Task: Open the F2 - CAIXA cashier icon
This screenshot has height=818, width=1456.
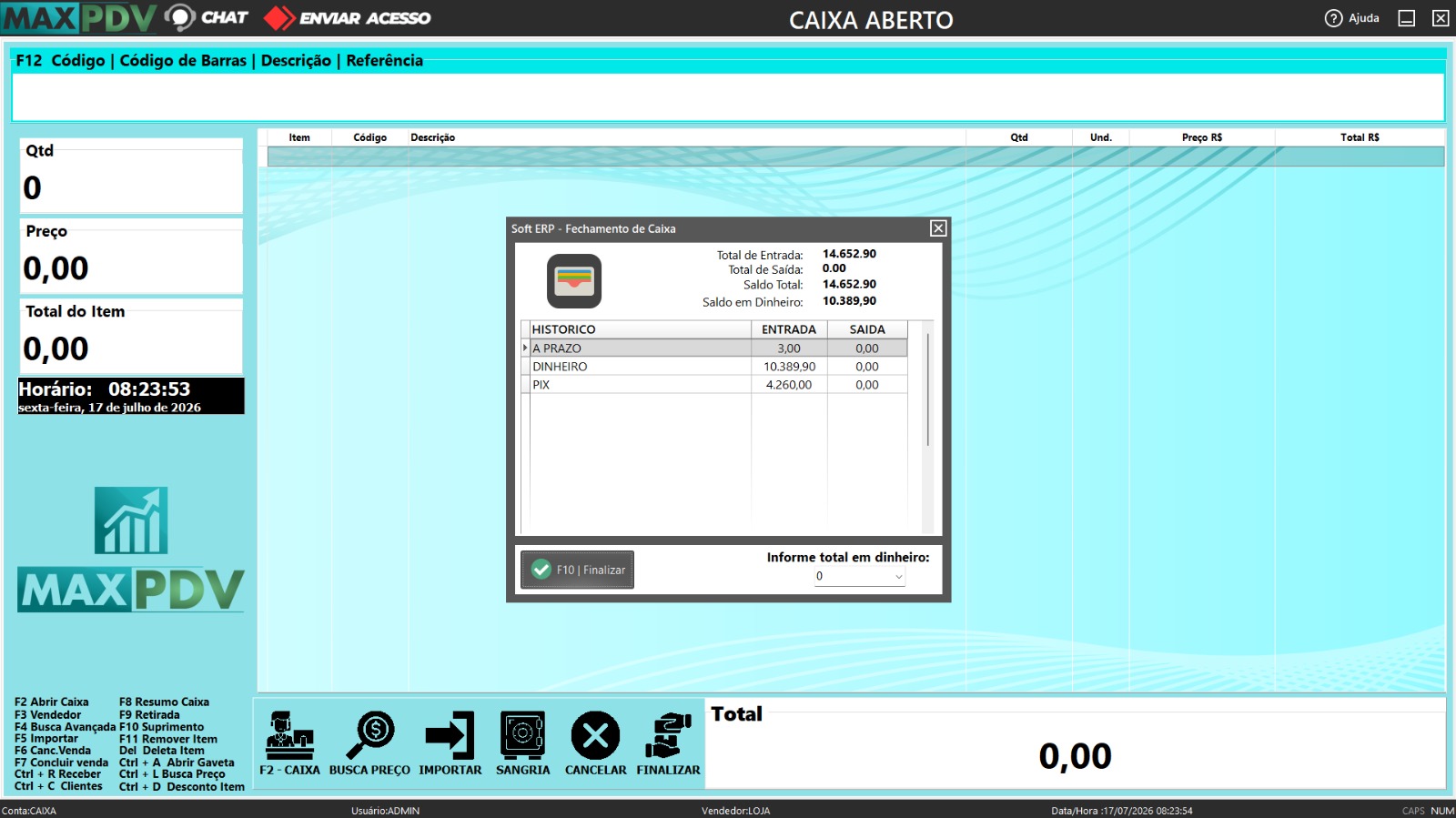Action: [289, 735]
